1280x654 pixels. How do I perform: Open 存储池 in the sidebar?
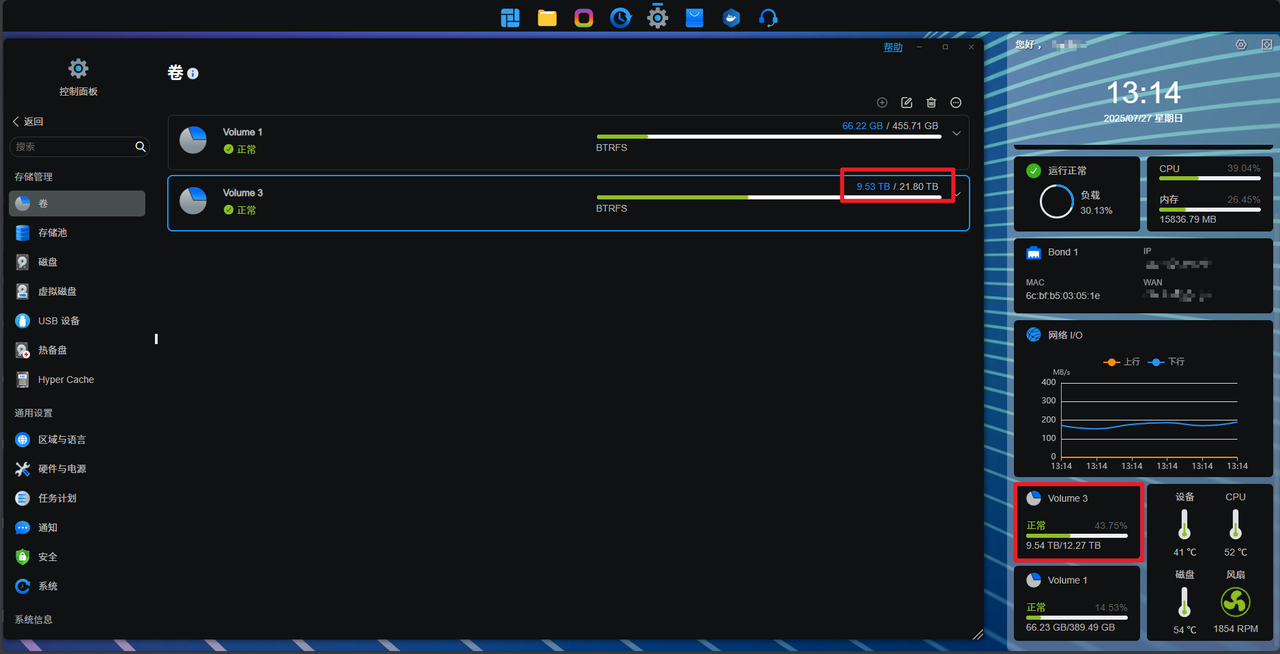(77, 233)
